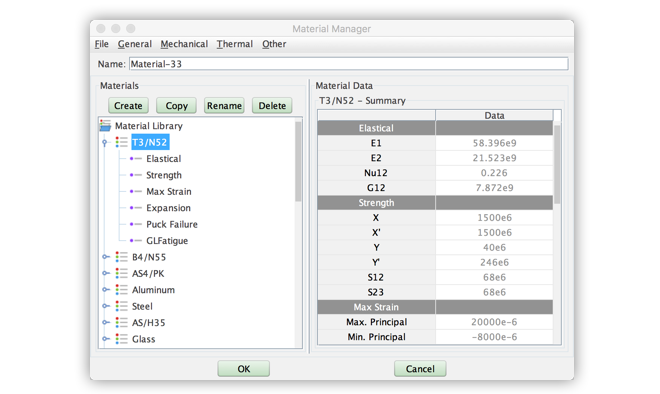Click the Delete button
This screenshot has width=660, height=394.
[x=272, y=106]
